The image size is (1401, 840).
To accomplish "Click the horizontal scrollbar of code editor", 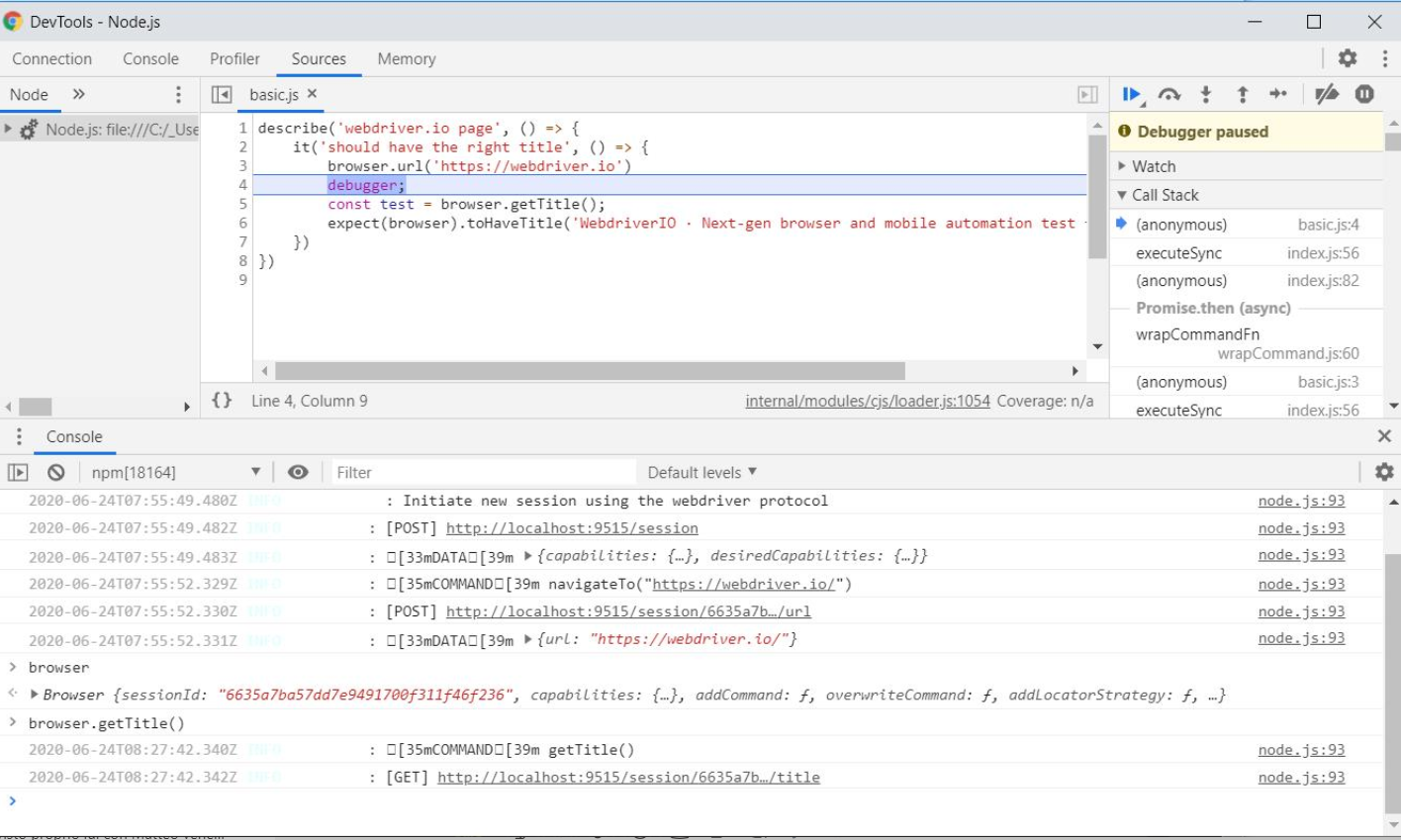I will (x=590, y=371).
